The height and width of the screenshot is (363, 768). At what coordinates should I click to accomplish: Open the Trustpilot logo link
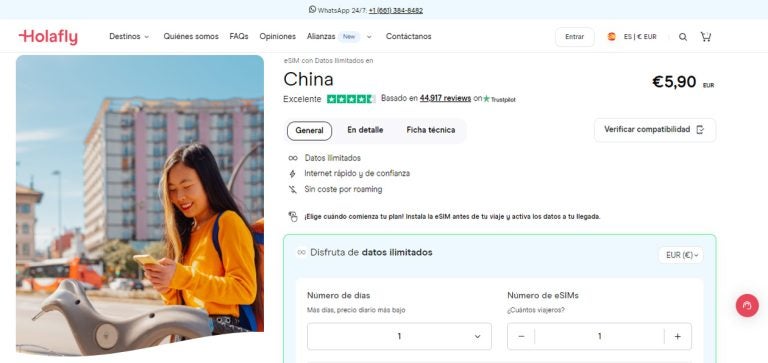coord(499,99)
